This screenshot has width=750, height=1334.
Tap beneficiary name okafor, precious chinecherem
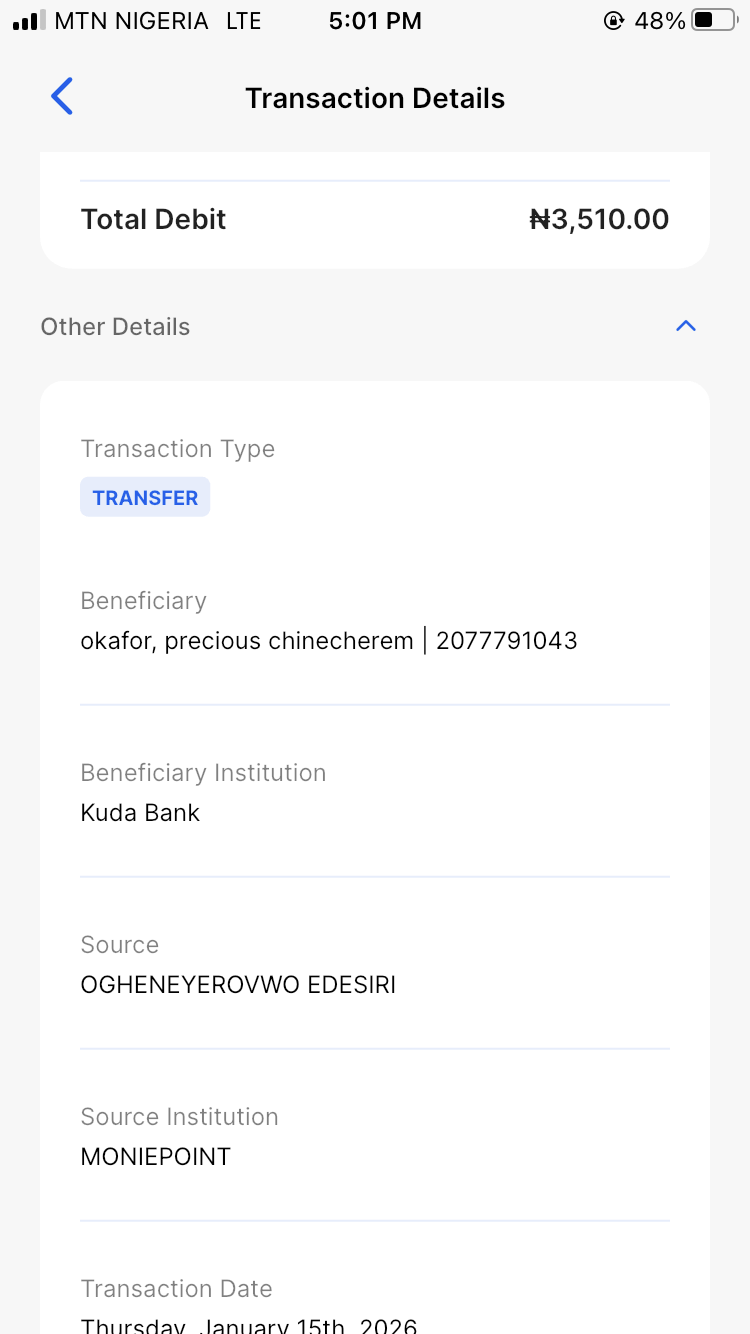[x=246, y=640]
